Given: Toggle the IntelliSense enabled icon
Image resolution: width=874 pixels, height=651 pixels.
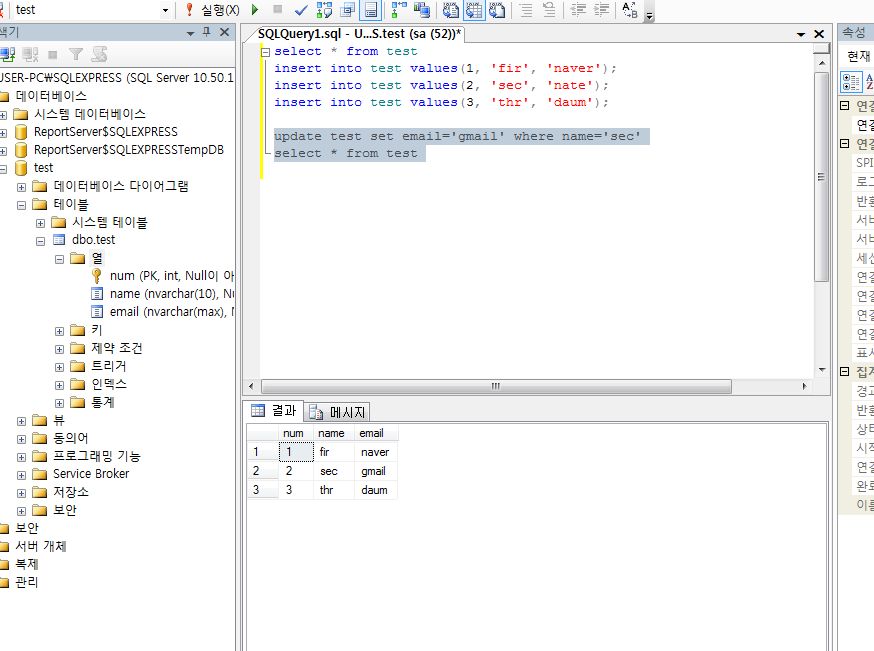Looking at the screenshot, I should pos(371,9).
